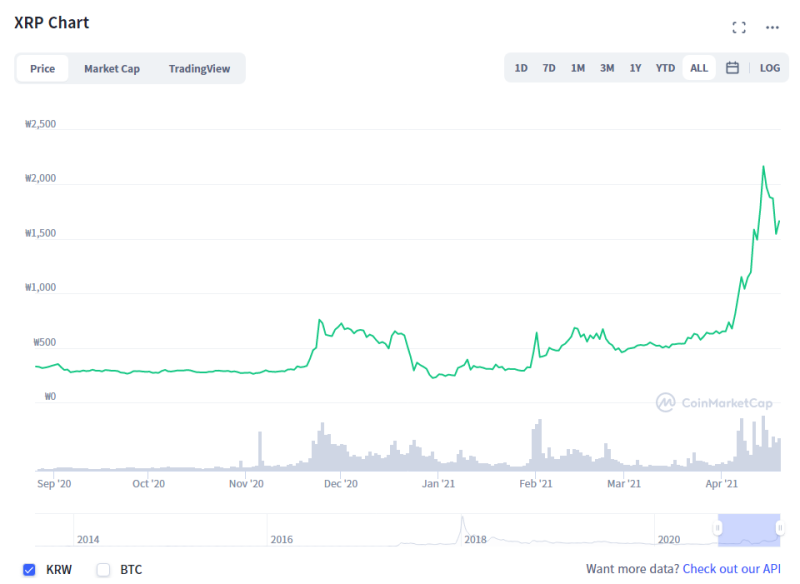The image size is (800, 584).
Task: Click the Dec '20 date label
Action: 341,484
